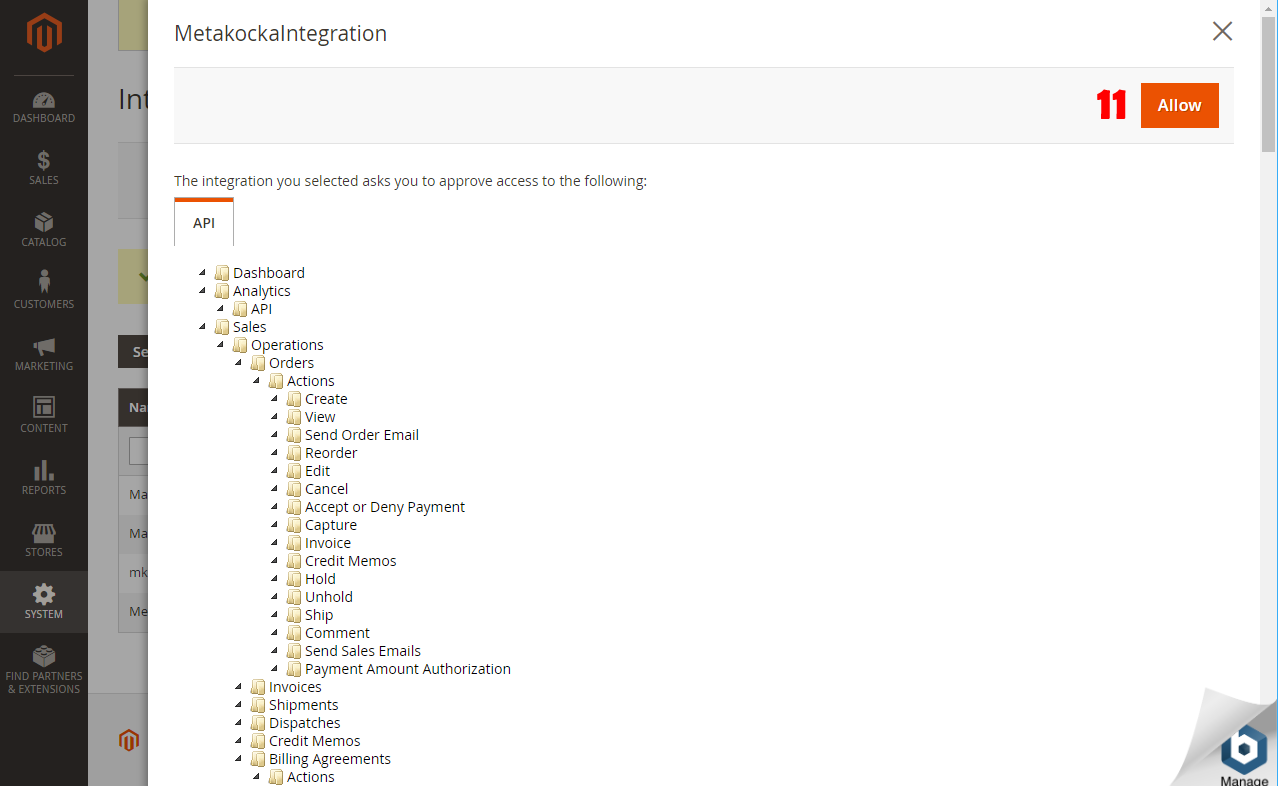
Task: Open the Dashboard sidebar menu
Action: (44, 108)
